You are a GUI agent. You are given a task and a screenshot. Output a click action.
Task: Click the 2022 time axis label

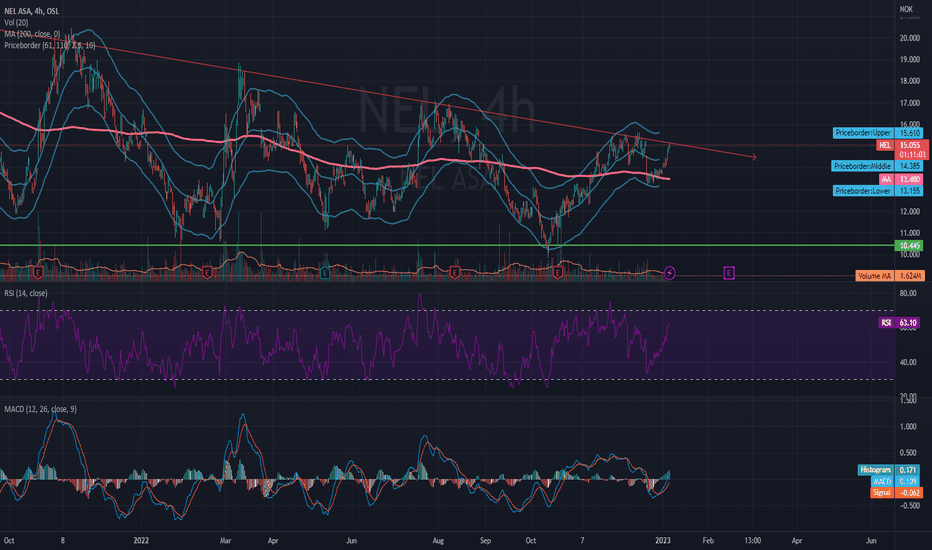141,540
